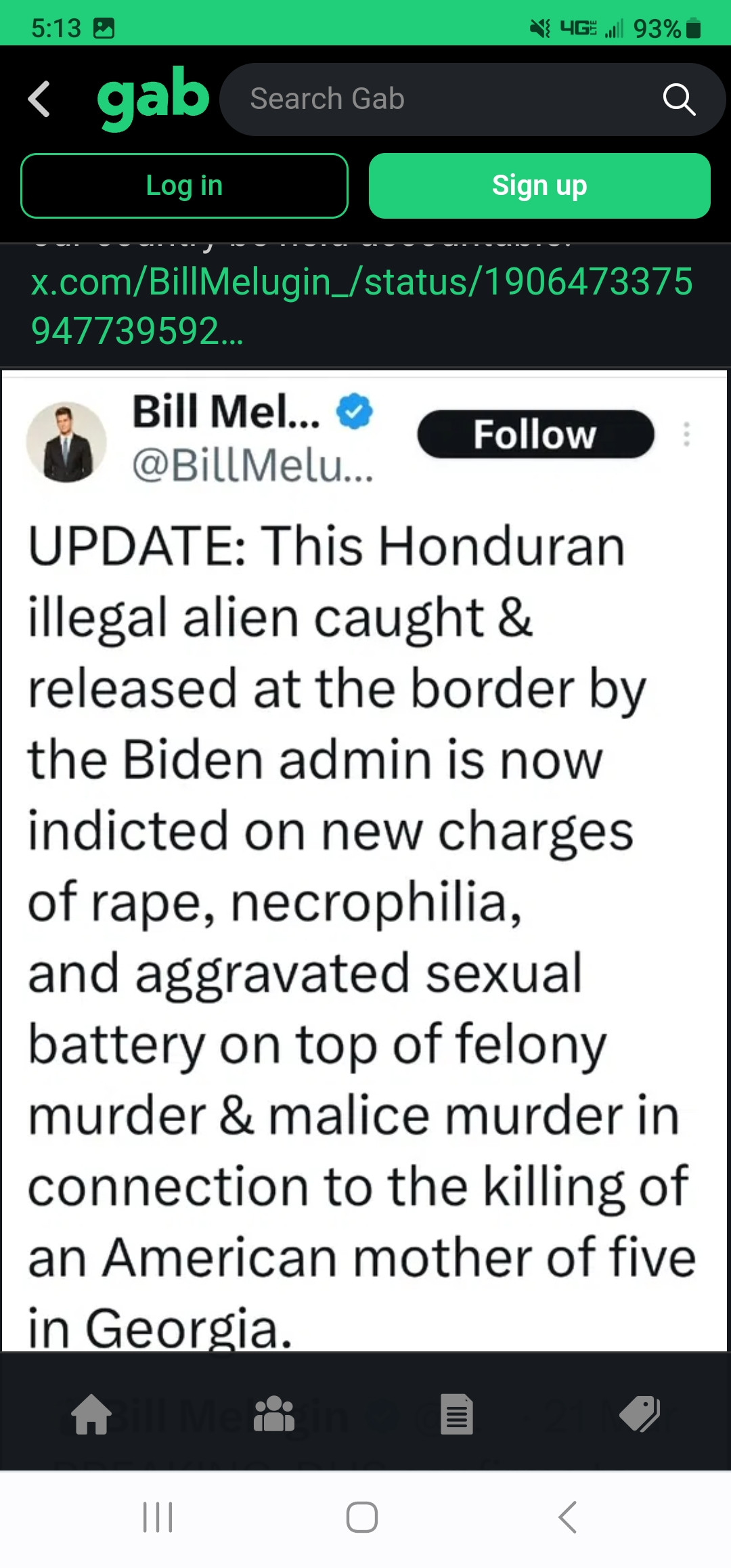Open the News document icon tab
The image size is (731, 1568).
[x=457, y=1415]
